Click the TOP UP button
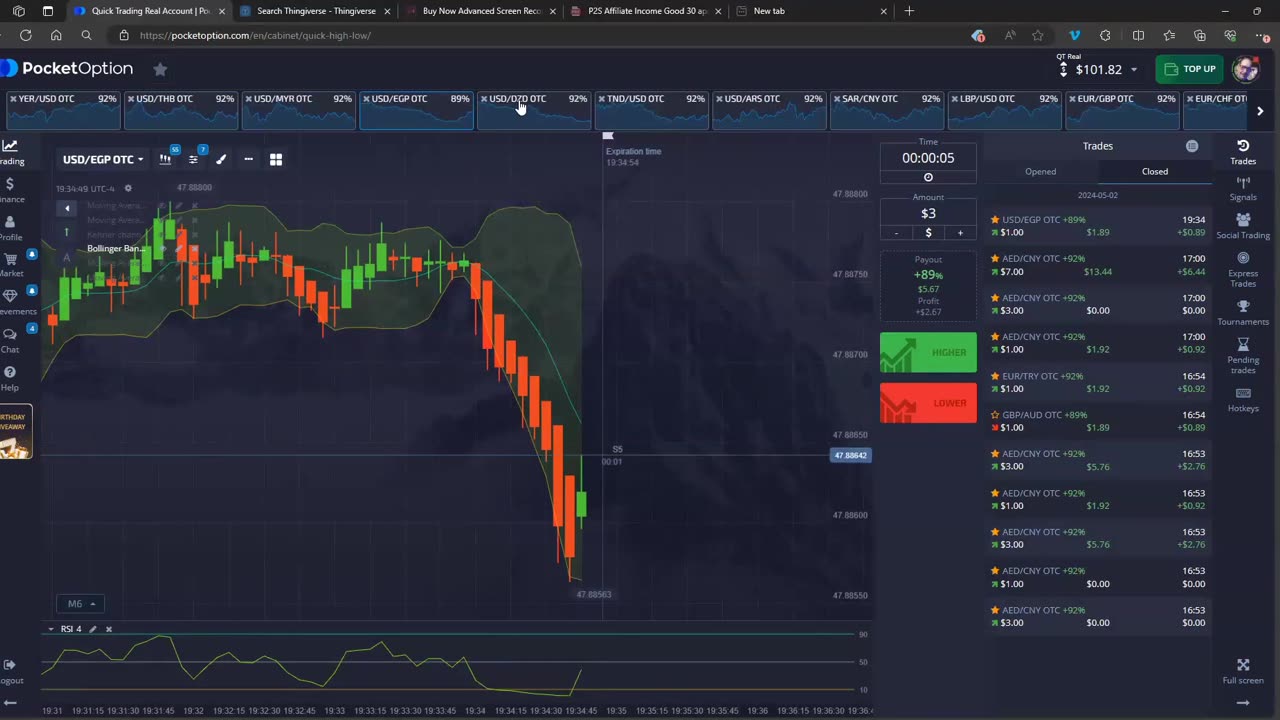This screenshot has width=1280, height=720. click(1189, 69)
